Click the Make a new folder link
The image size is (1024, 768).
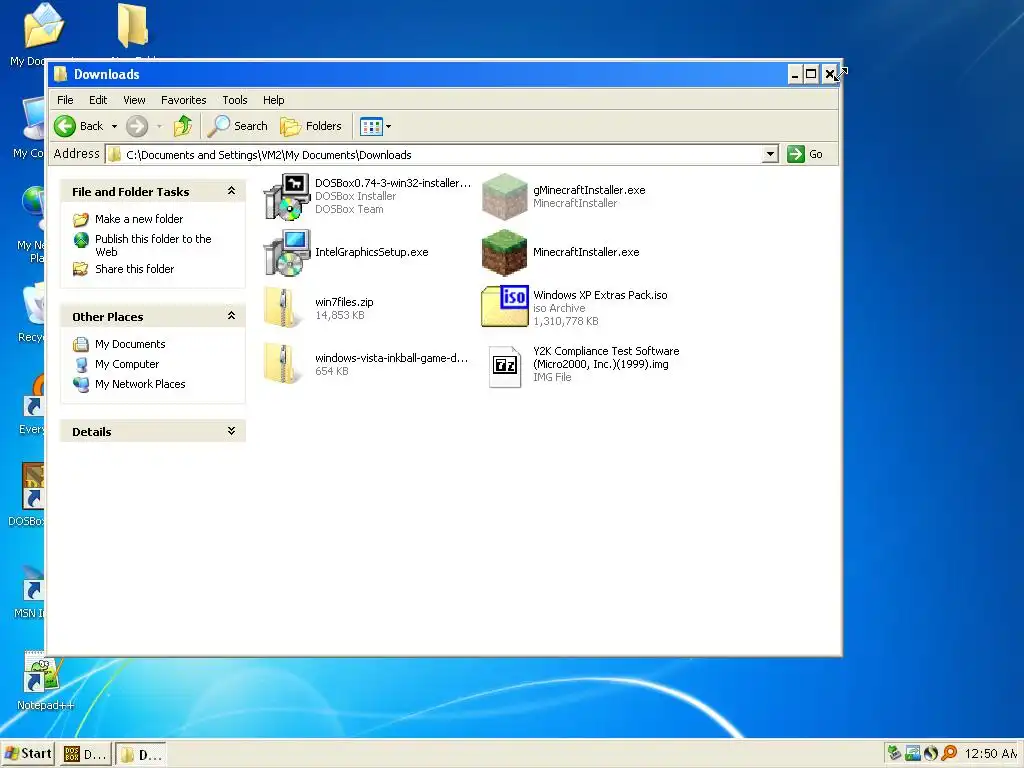click(139, 219)
